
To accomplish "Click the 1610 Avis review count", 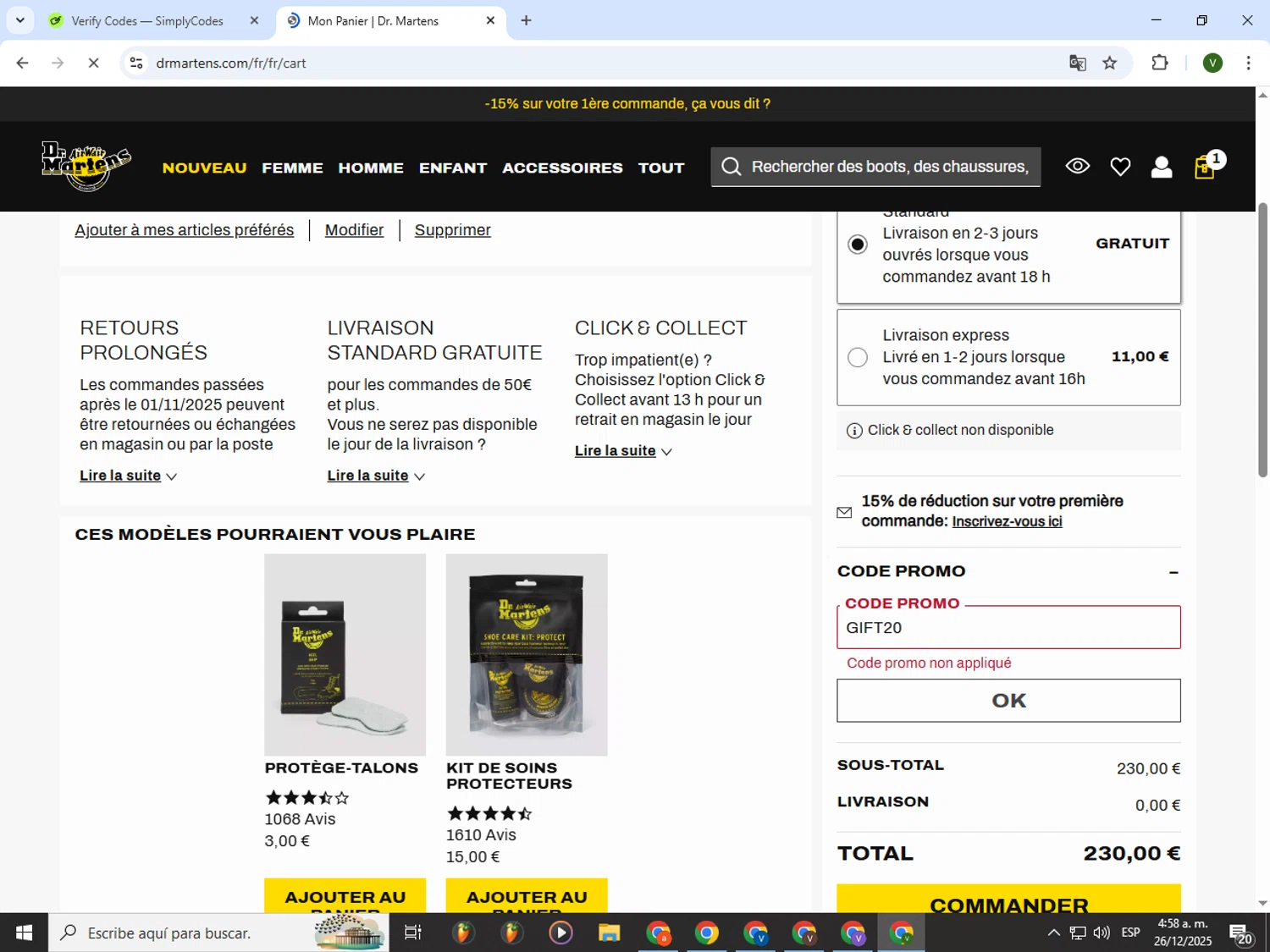I will coord(481,835).
